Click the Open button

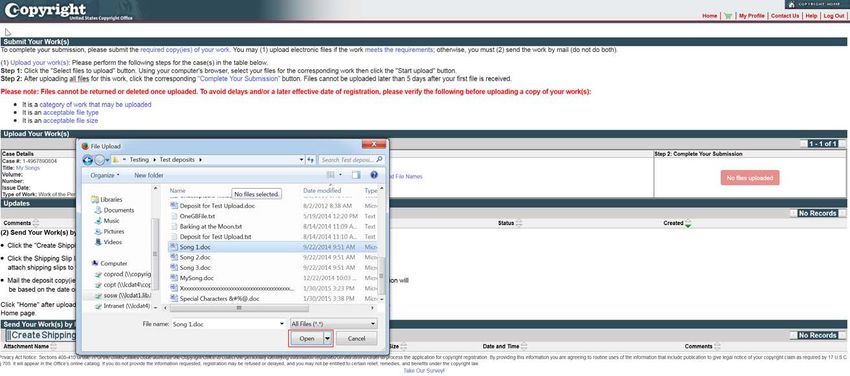[306, 338]
